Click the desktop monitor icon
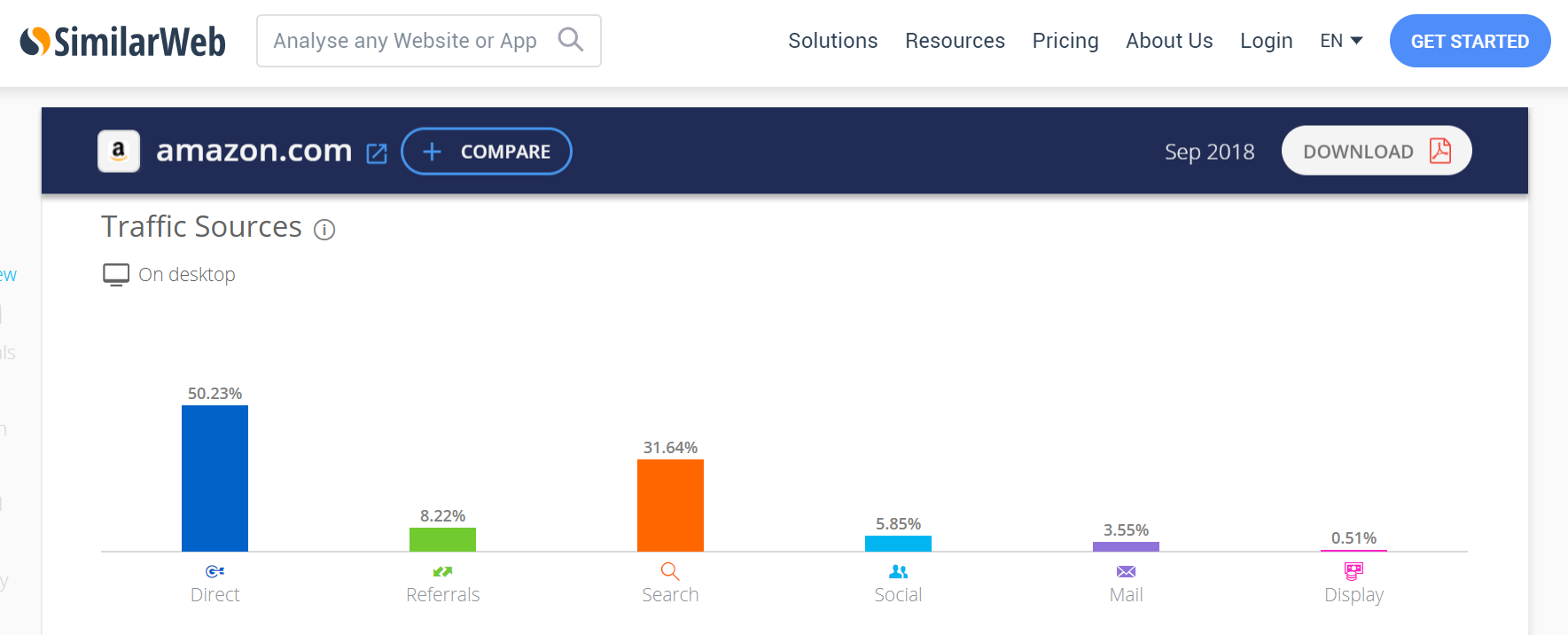The image size is (1568, 635). click(116, 275)
